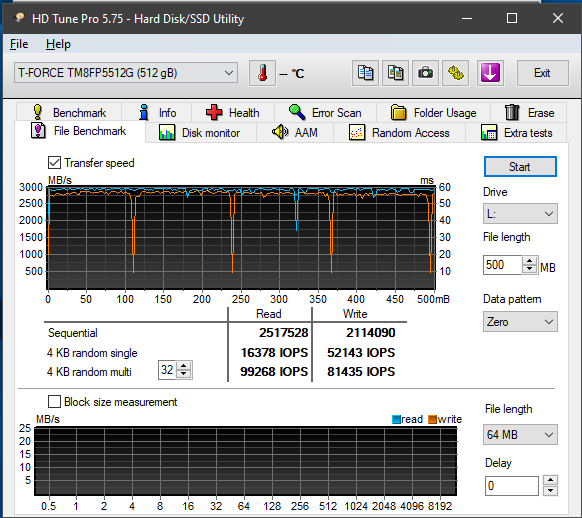
Task: Open the Data pattern Zero dropdown
Action: (x=520, y=321)
